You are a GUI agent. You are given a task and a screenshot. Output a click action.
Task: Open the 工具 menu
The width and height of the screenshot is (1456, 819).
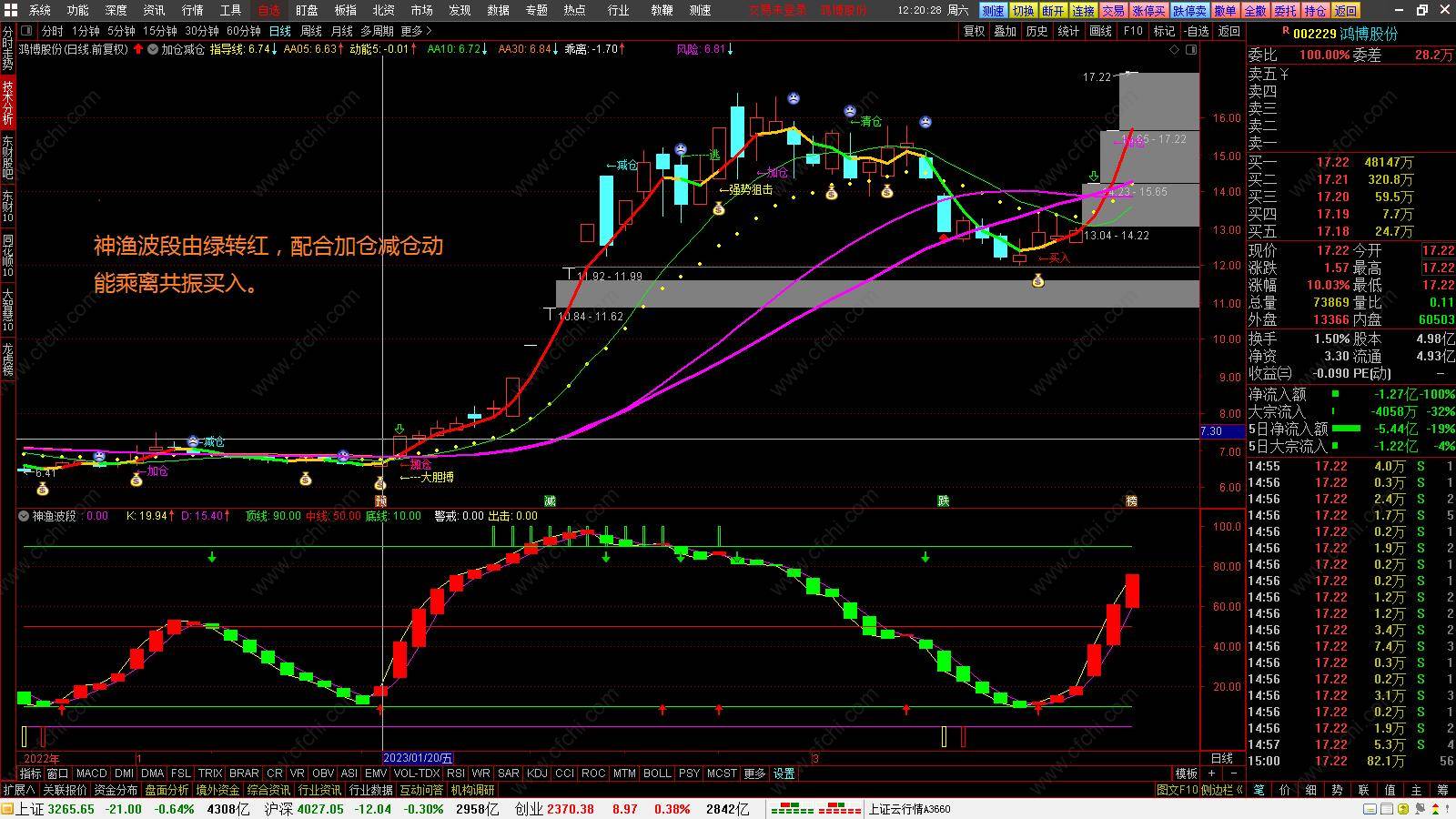point(231,10)
